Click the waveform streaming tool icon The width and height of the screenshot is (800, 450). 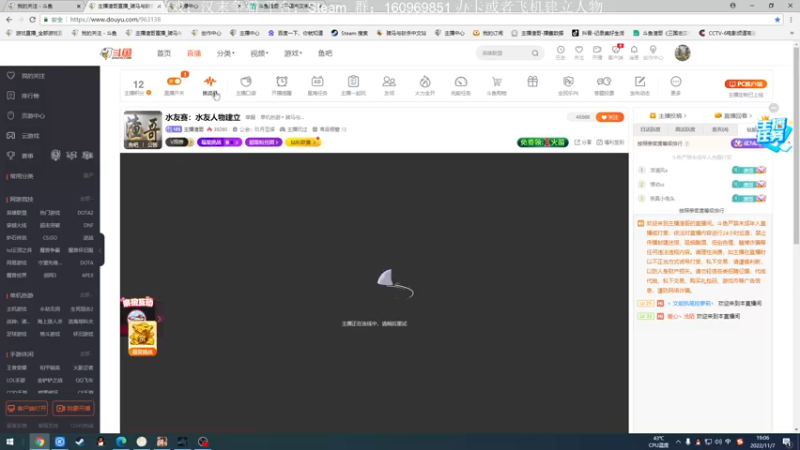tap(210, 82)
